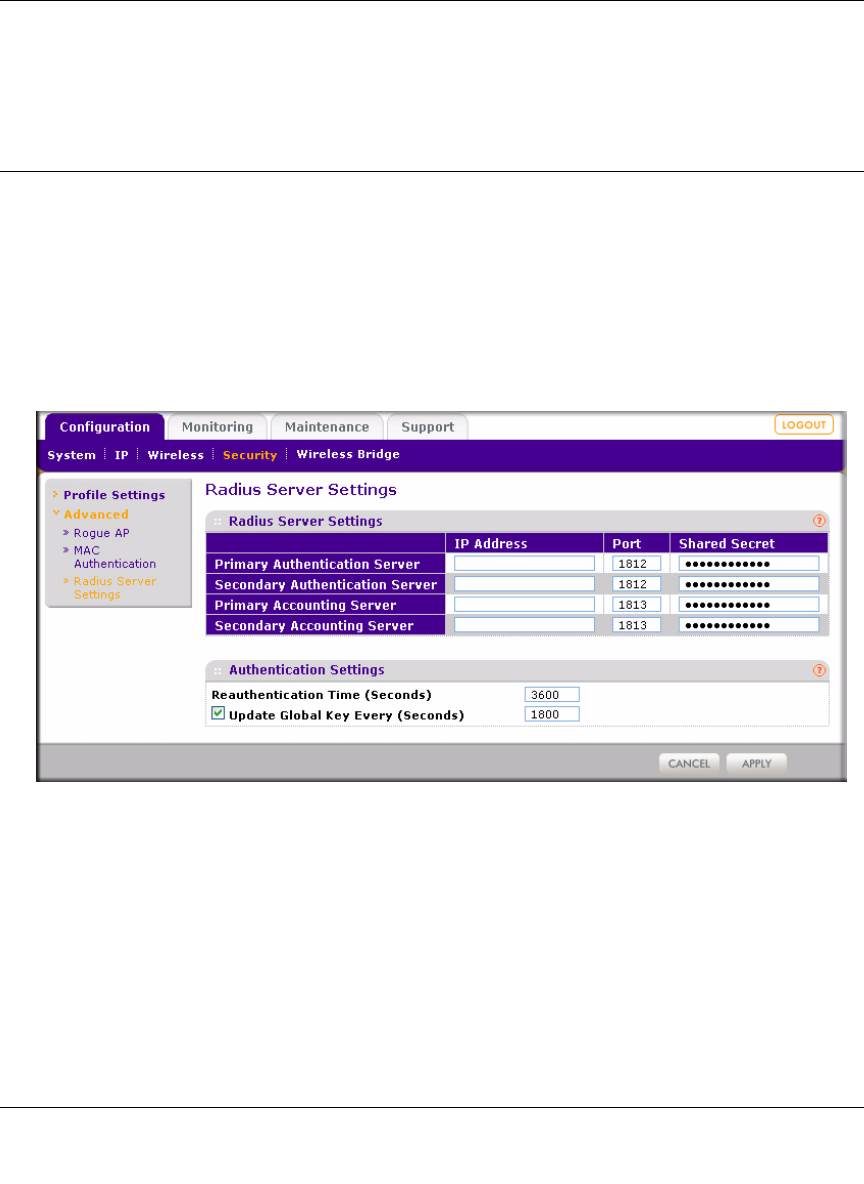Click the Secondary Accounting Server row label
864x1184 pixels.
tap(314, 626)
